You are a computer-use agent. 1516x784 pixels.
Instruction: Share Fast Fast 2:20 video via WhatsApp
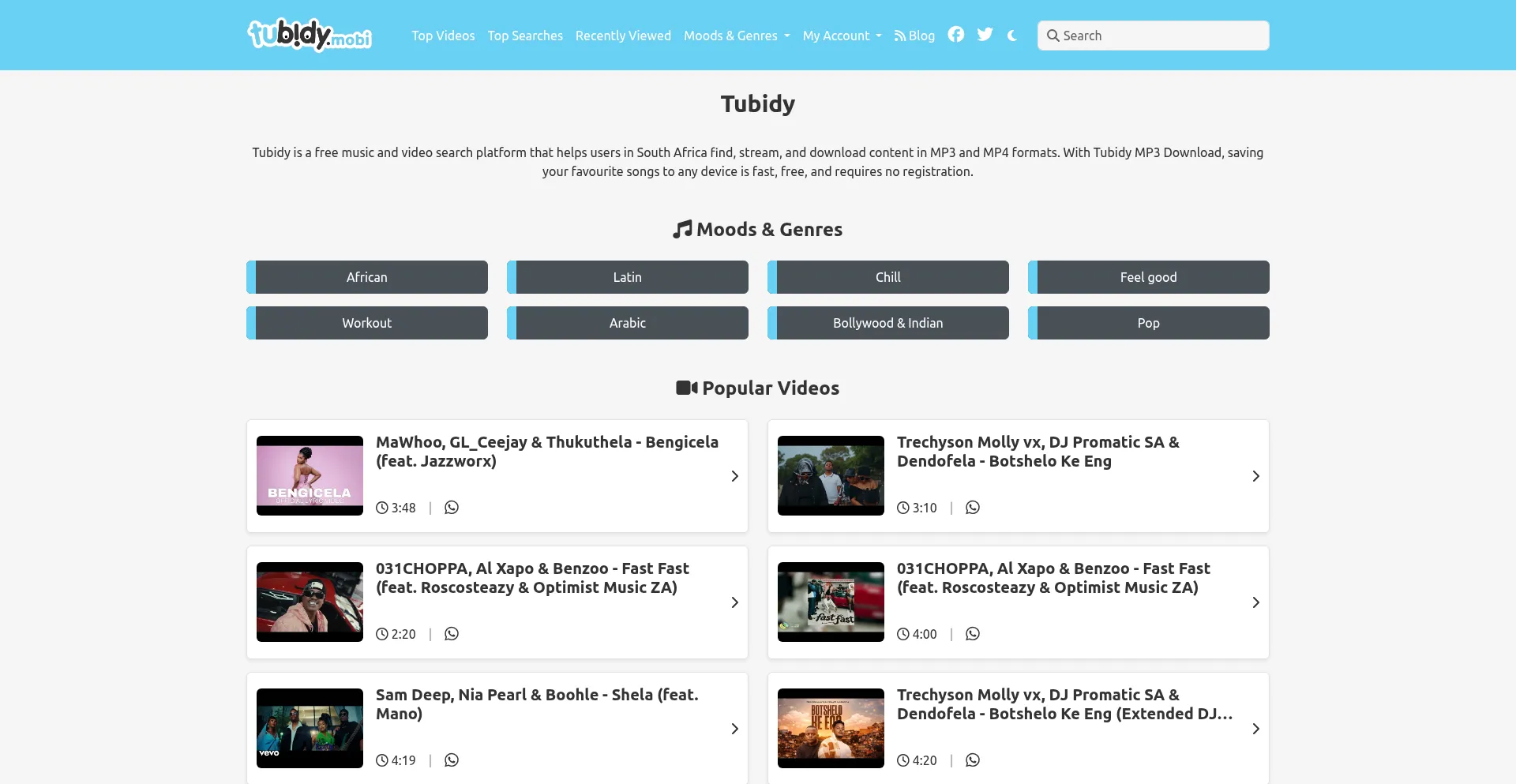coord(452,634)
